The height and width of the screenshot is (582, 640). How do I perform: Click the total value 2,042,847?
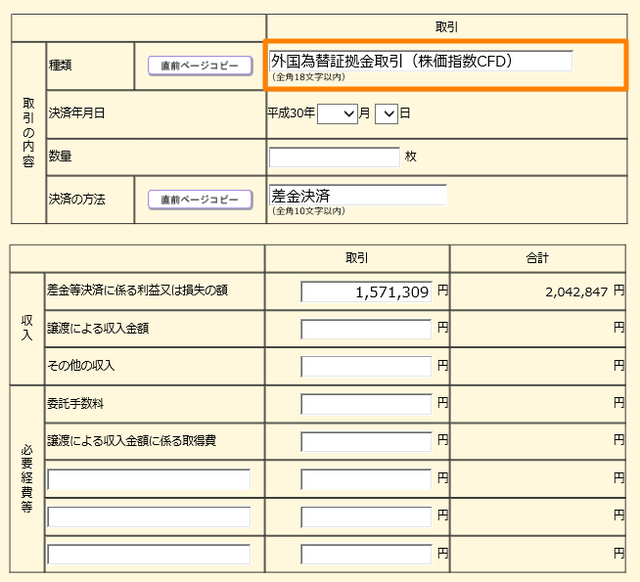pyautogui.click(x=576, y=292)
